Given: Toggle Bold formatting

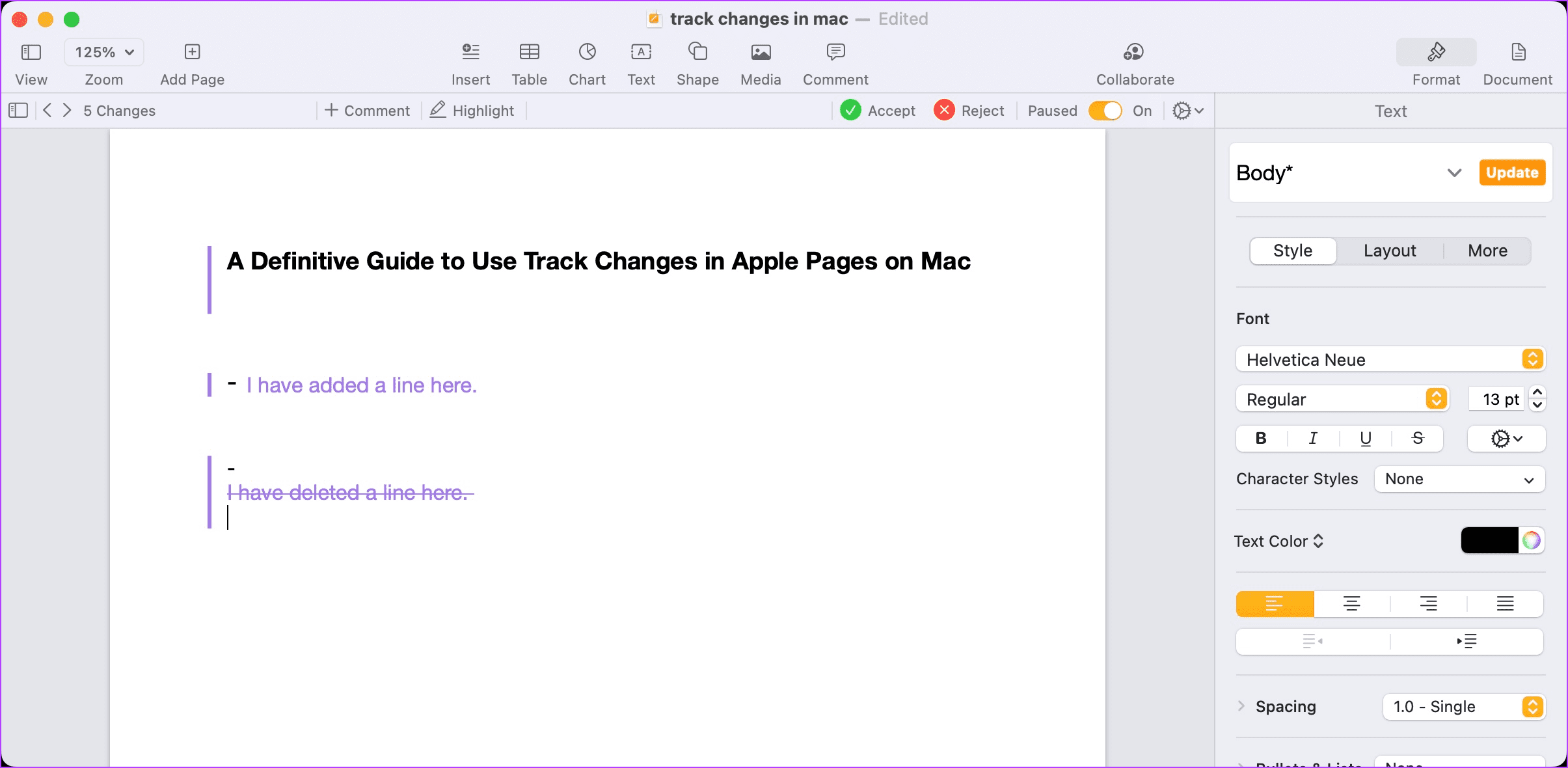Looking at the screenshot, I should click(1261, 439).
